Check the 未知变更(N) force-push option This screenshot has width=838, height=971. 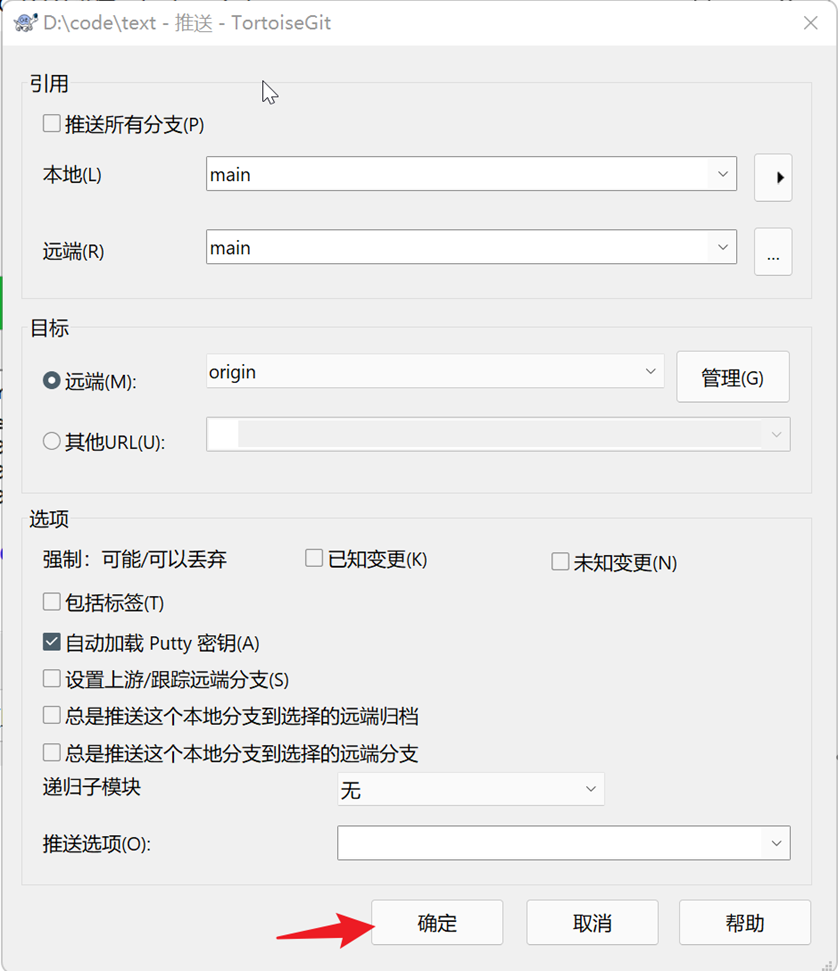tap(560, 562)
